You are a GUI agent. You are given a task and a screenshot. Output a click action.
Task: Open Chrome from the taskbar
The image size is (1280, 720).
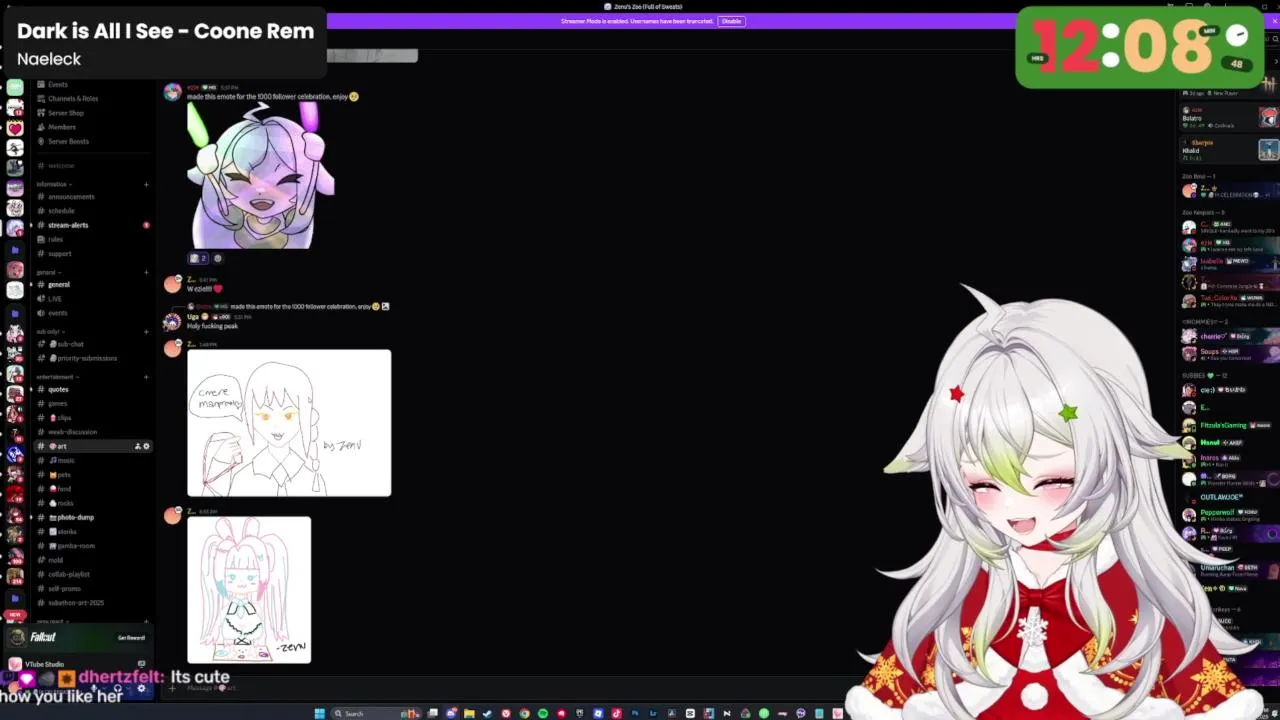524,713
